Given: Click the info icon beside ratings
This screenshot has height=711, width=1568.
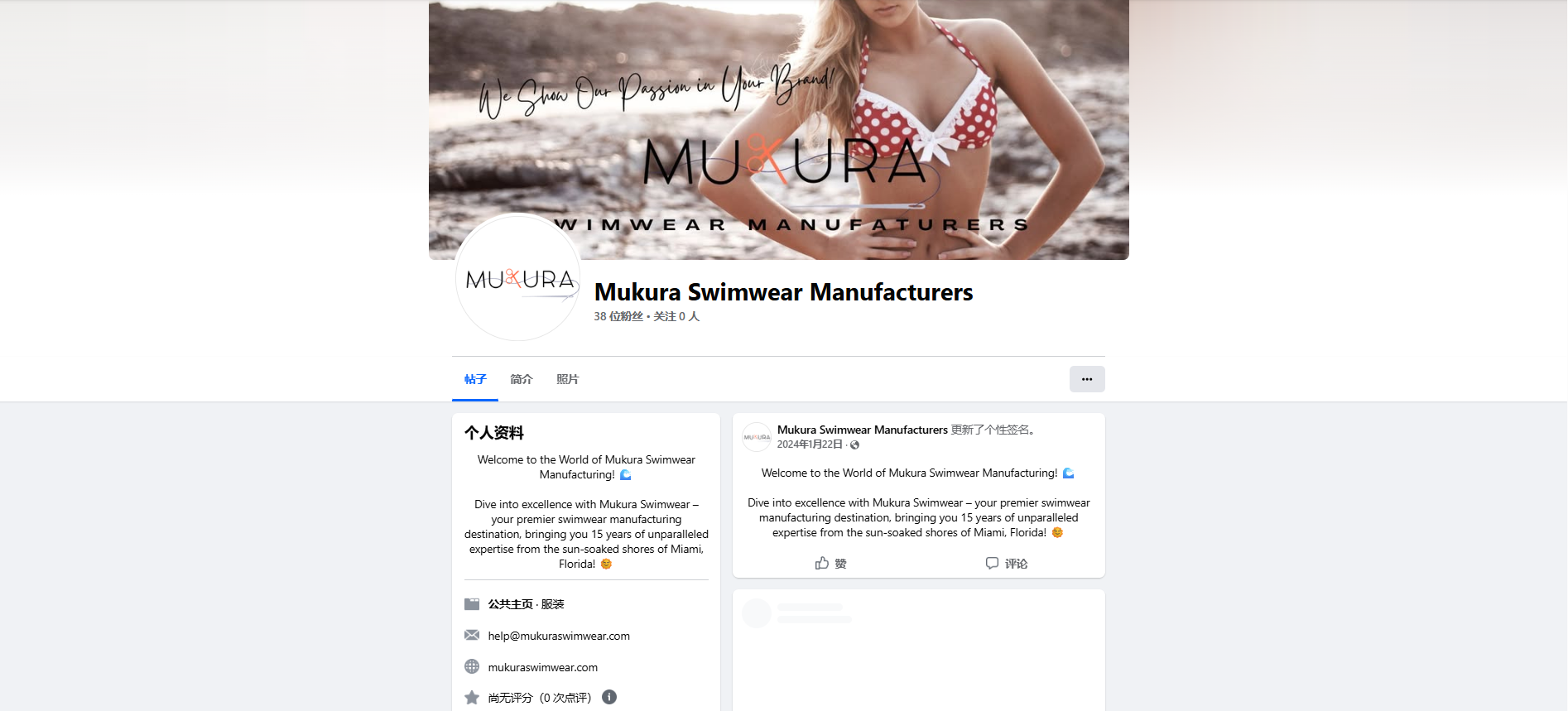Looking at the screenshot, I should pyautogui.click(x=609, y=697).
